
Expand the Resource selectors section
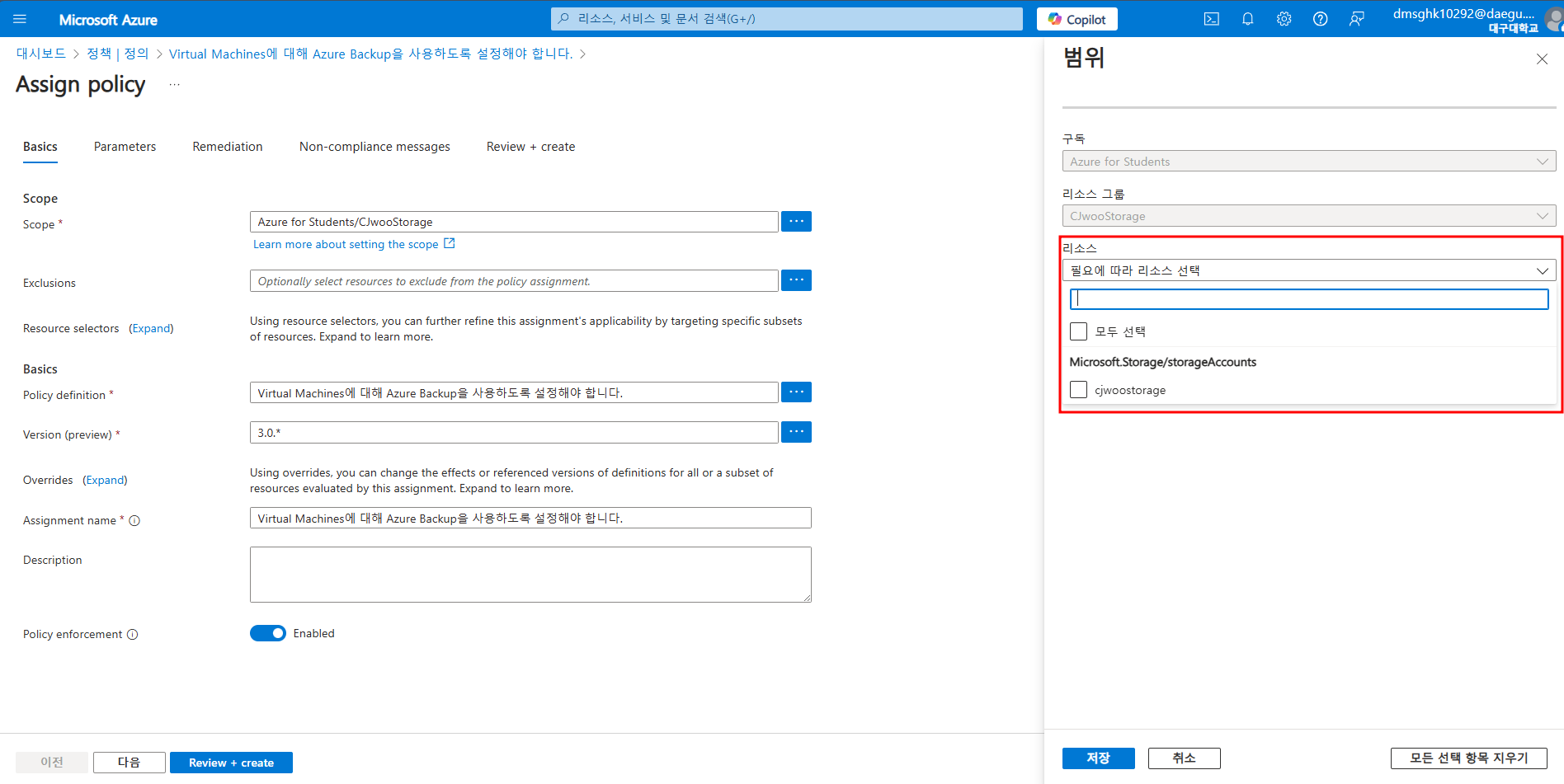tap(151, 328)
